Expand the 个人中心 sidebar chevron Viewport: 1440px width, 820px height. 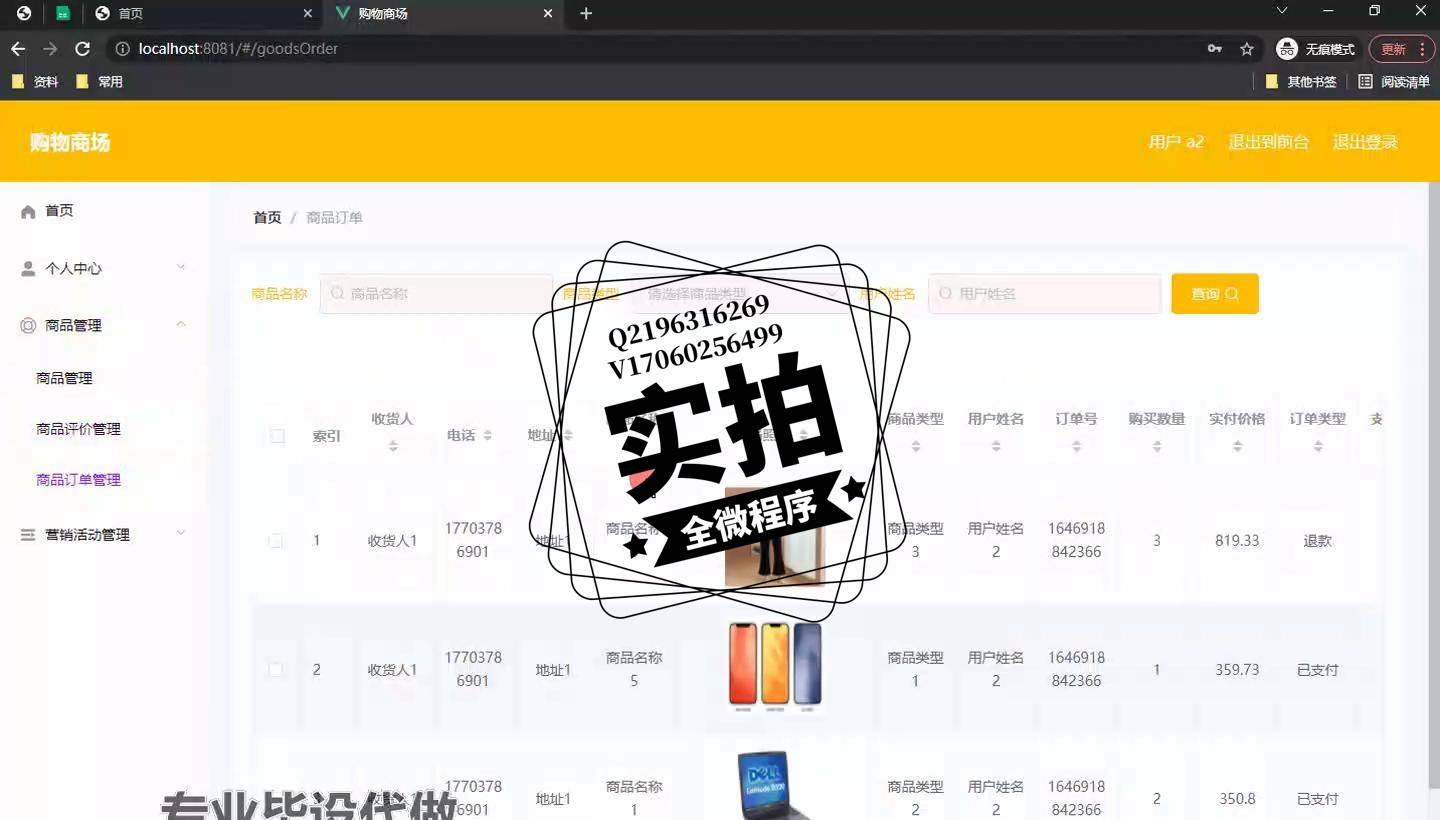pyautogui.click(x=181, y=267)
